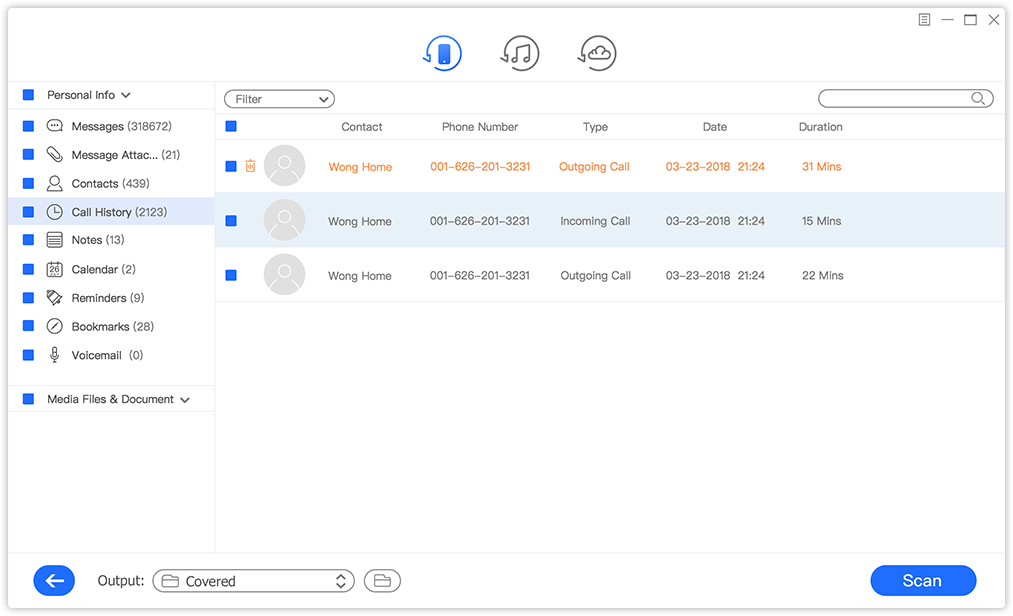The height and width of the screenshot is (616, 1013).
Task: Toggle the Messages checkbox
Action: (28, 126)
